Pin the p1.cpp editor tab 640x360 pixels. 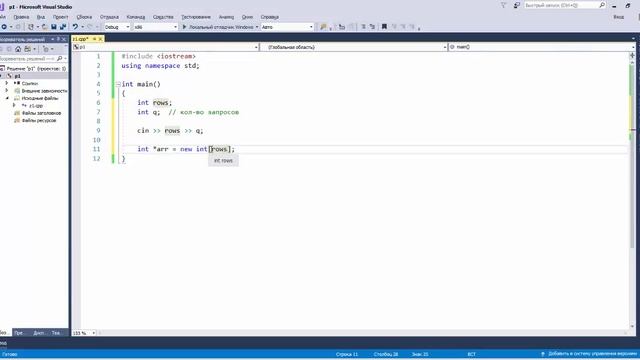tap(94, 39)
